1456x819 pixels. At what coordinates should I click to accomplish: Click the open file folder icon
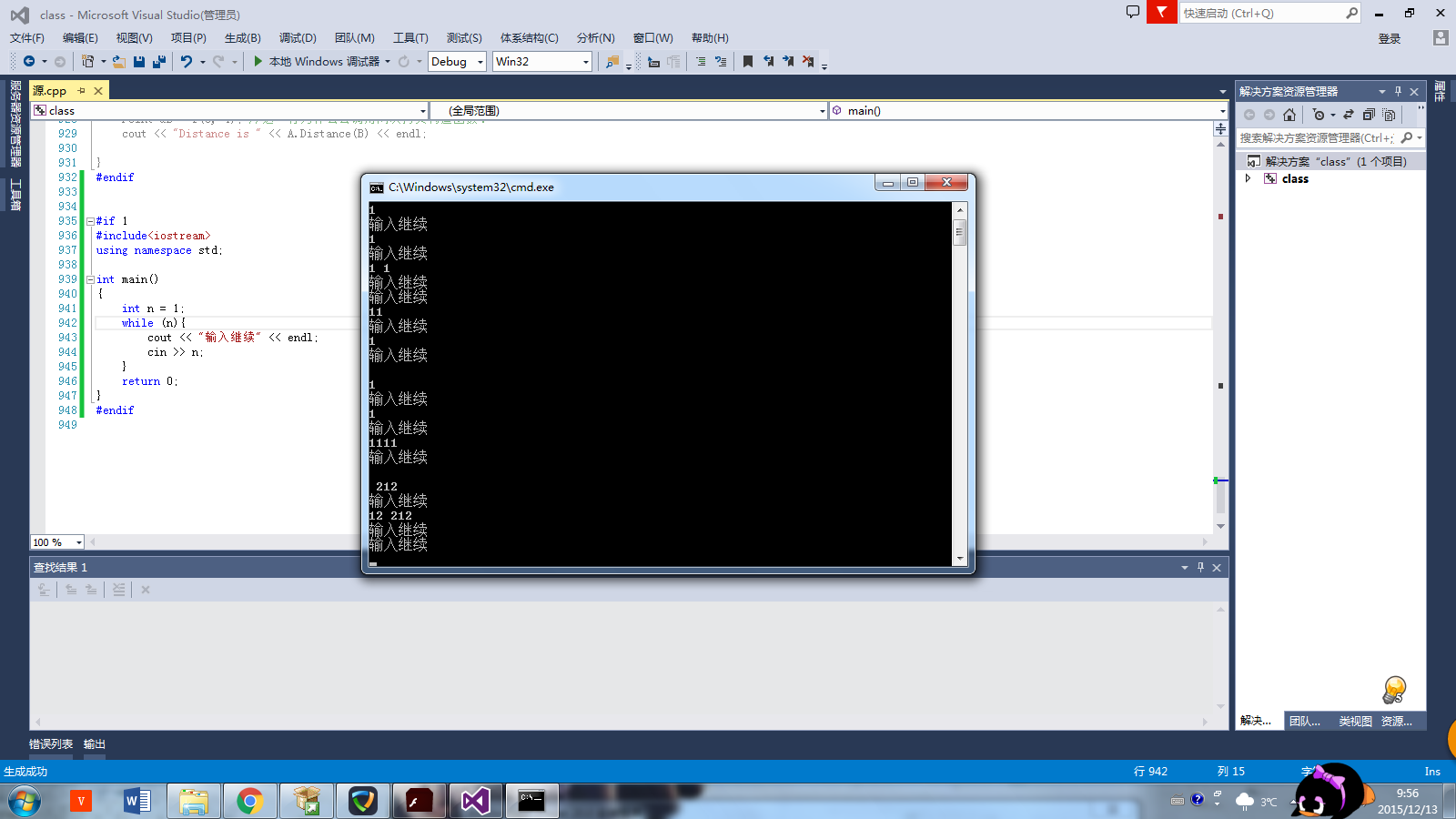coord(119,61)
